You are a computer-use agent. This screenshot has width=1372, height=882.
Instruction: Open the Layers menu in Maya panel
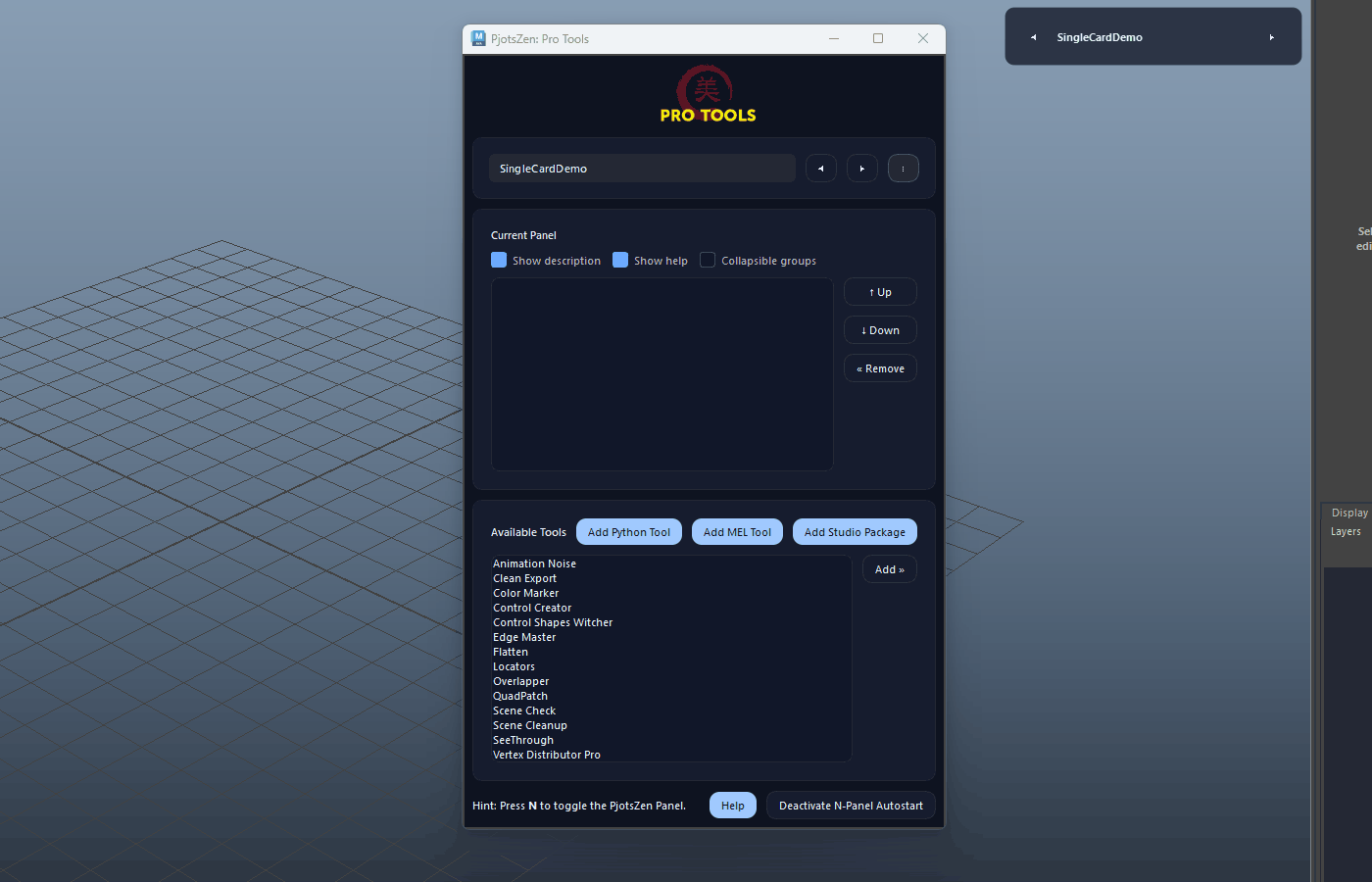(1346, 531)
